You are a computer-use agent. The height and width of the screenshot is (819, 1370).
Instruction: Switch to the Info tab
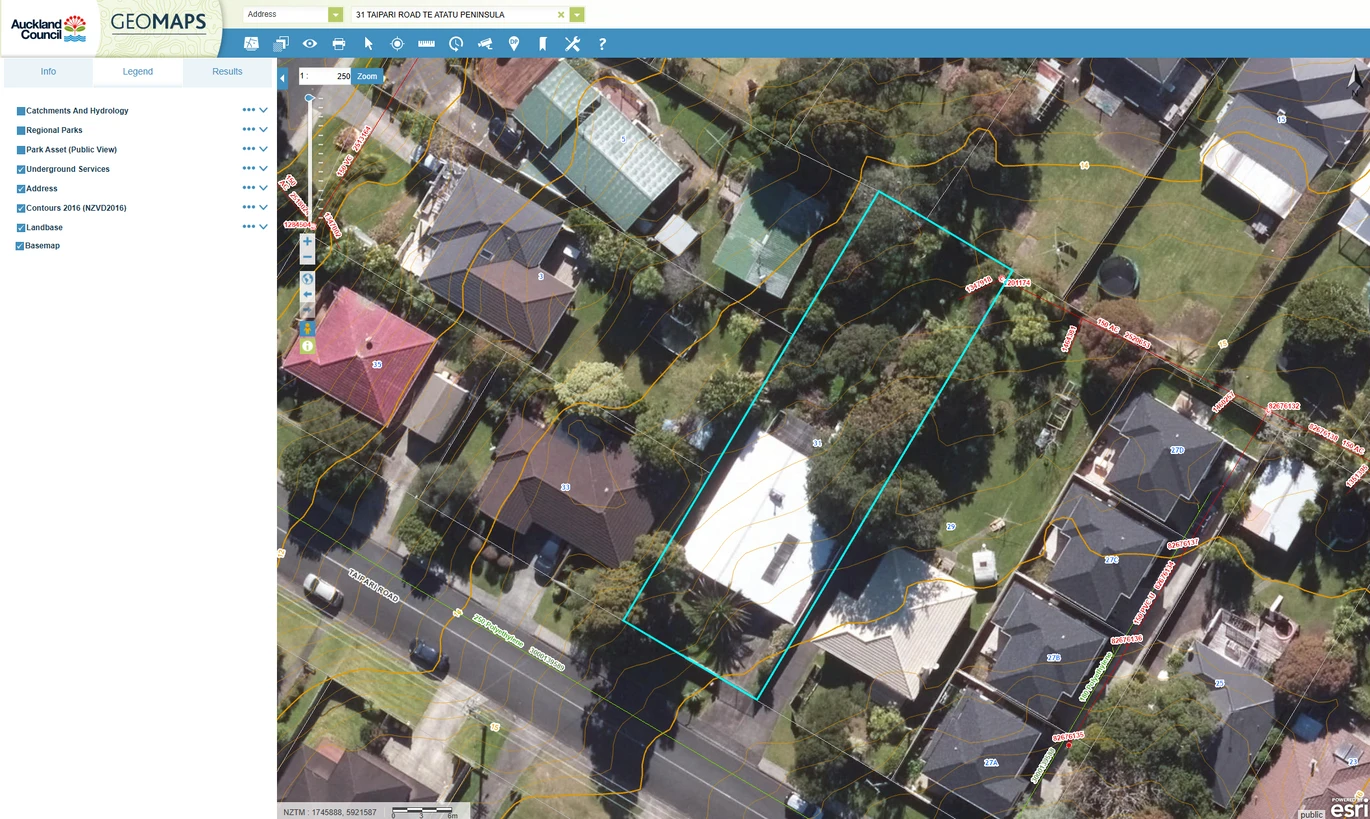(48, 72)
